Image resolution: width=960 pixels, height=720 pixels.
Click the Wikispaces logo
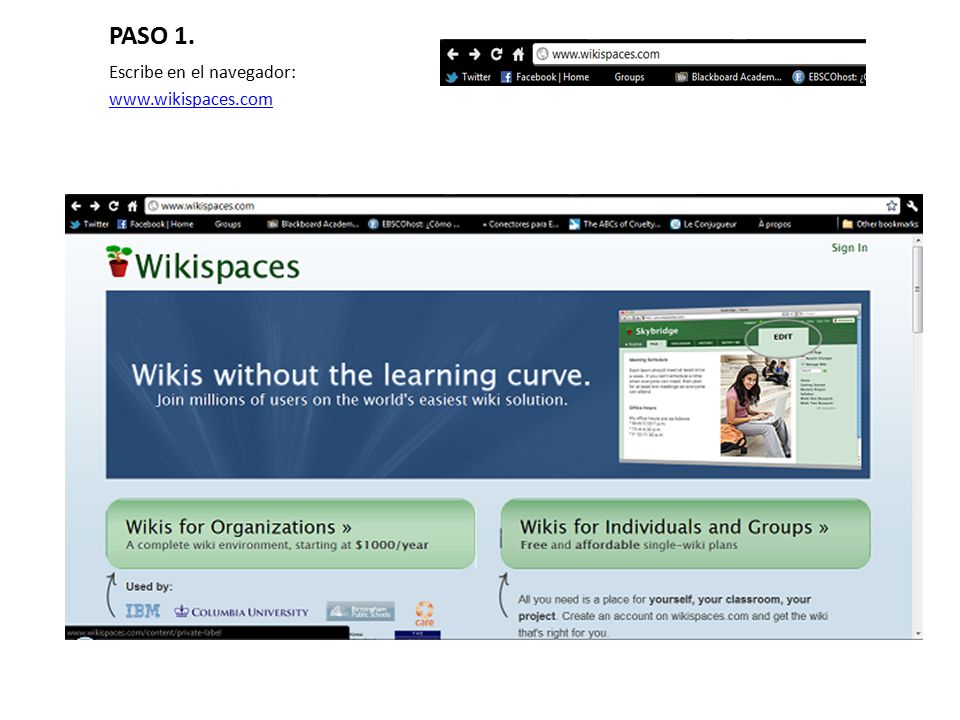pyautogui.click(x=203, y=264)
